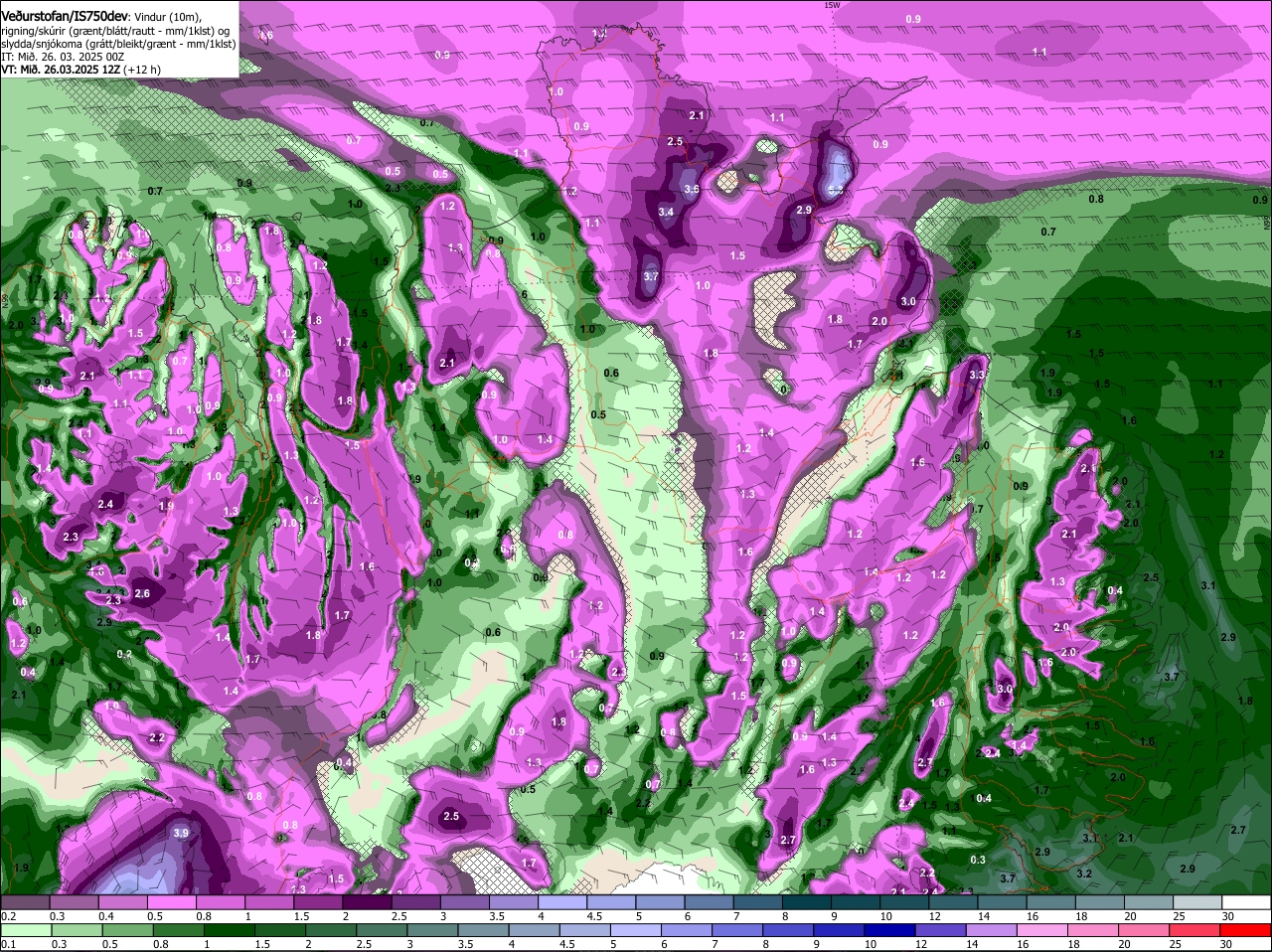Click the "0.2" label on the snow scale

pyautogui.click(x=9, y=916)
